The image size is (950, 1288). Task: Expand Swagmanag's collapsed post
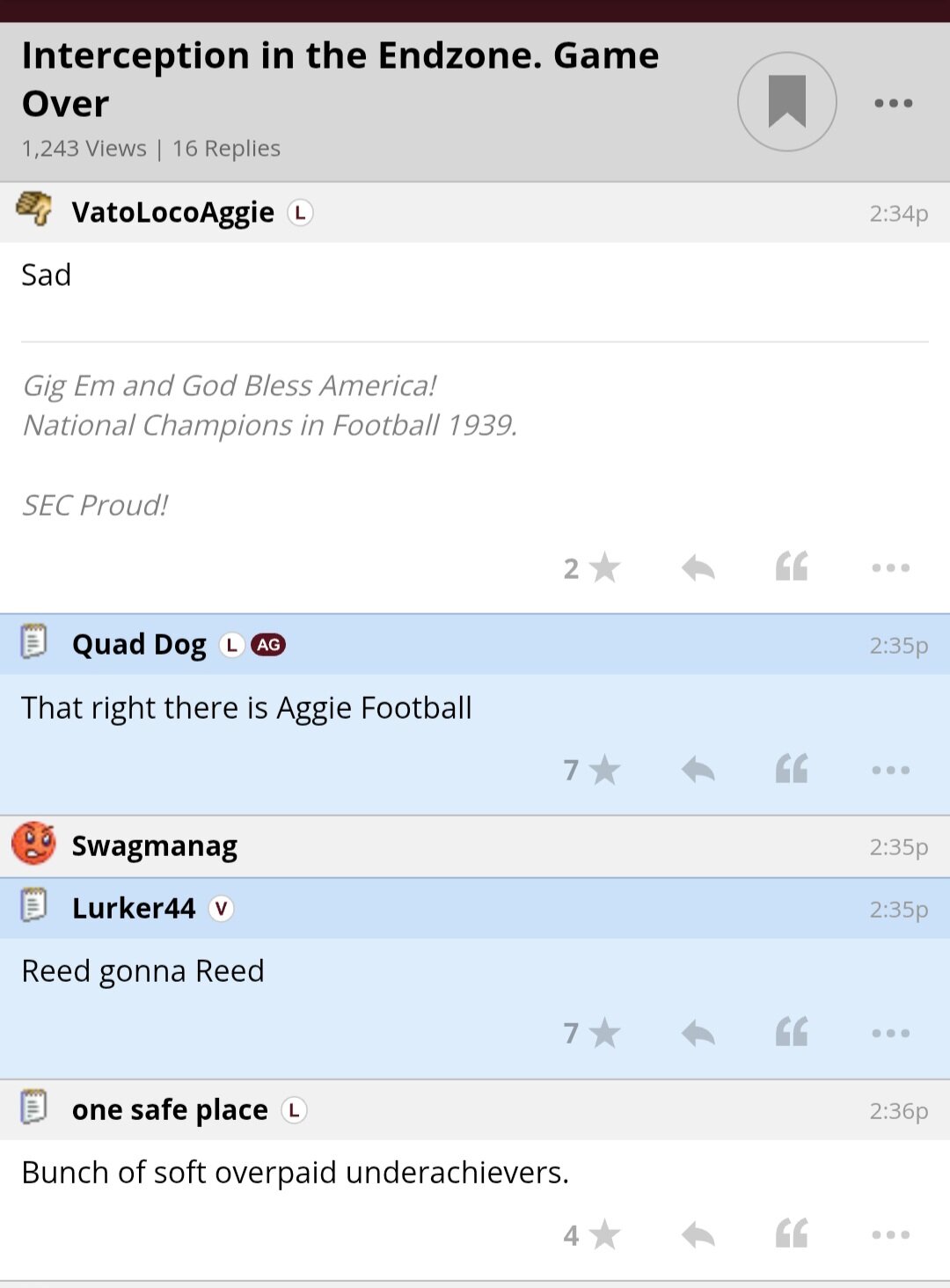475,846
